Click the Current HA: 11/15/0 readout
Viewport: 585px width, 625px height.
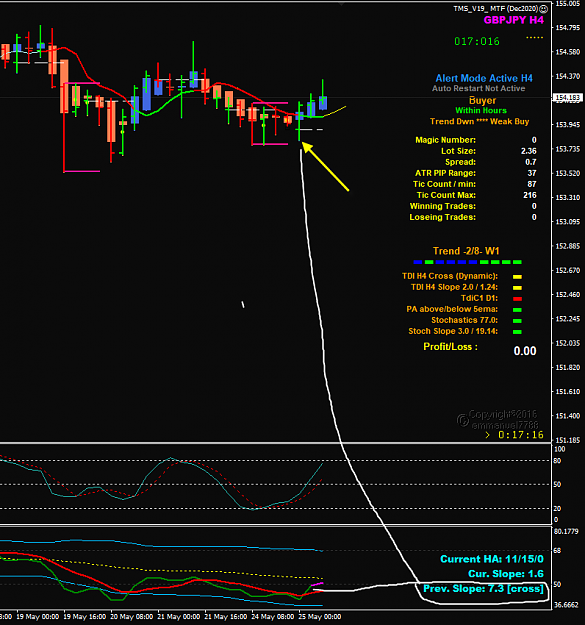click(492, 559)
